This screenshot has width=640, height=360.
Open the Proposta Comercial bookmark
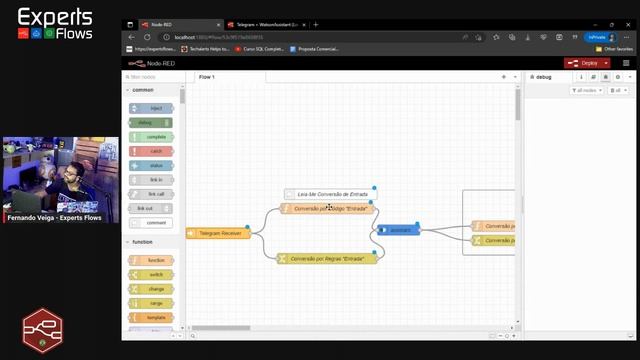pyautogui.click(x=314, y=49)
